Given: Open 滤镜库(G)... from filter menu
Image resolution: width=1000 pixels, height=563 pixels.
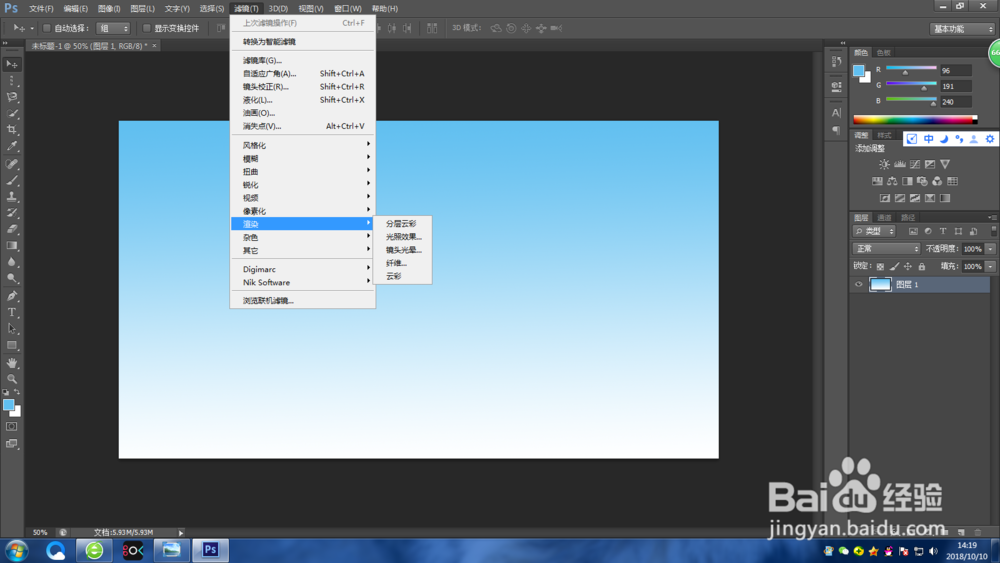Looking at the screenshot, I should click(302, 61).
